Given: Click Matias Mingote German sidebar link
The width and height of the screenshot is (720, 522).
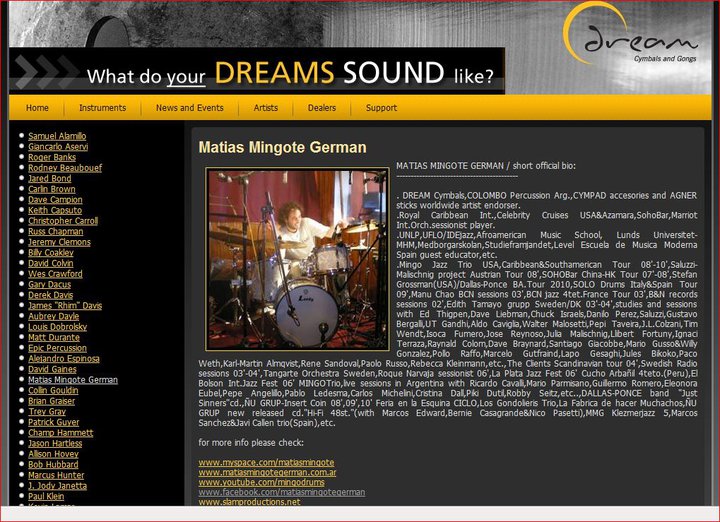Looking at the screenshot, I should pyautogui.click(x=73, y=380).
